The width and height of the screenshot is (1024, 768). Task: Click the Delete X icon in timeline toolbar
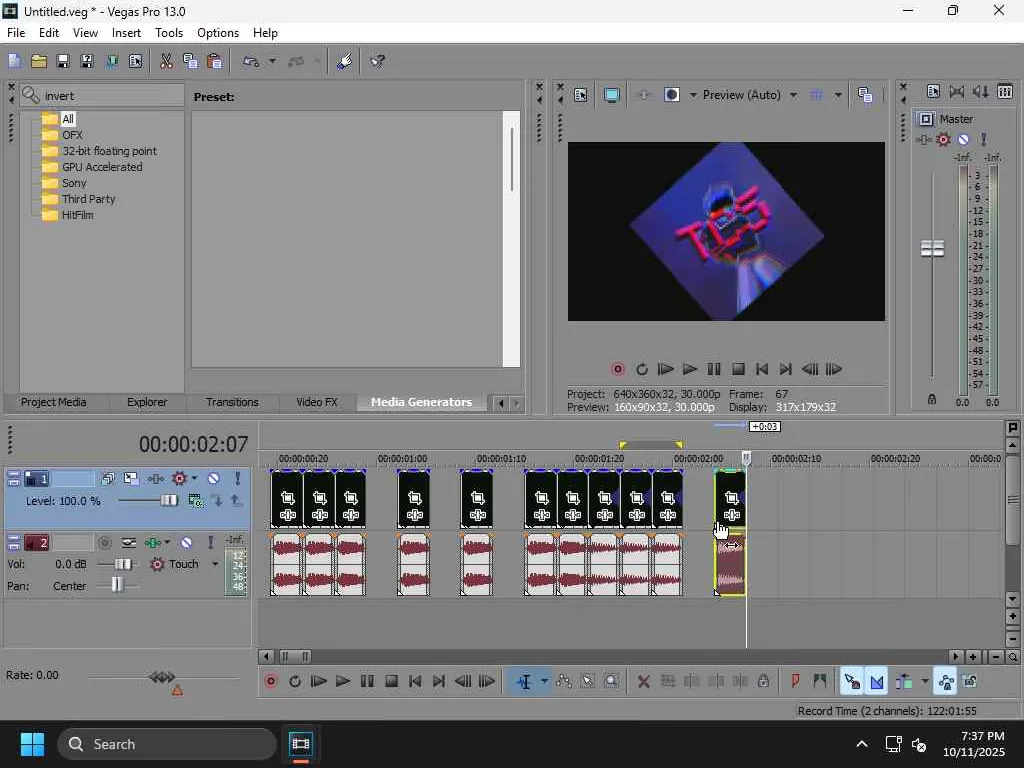pos(643,682)
